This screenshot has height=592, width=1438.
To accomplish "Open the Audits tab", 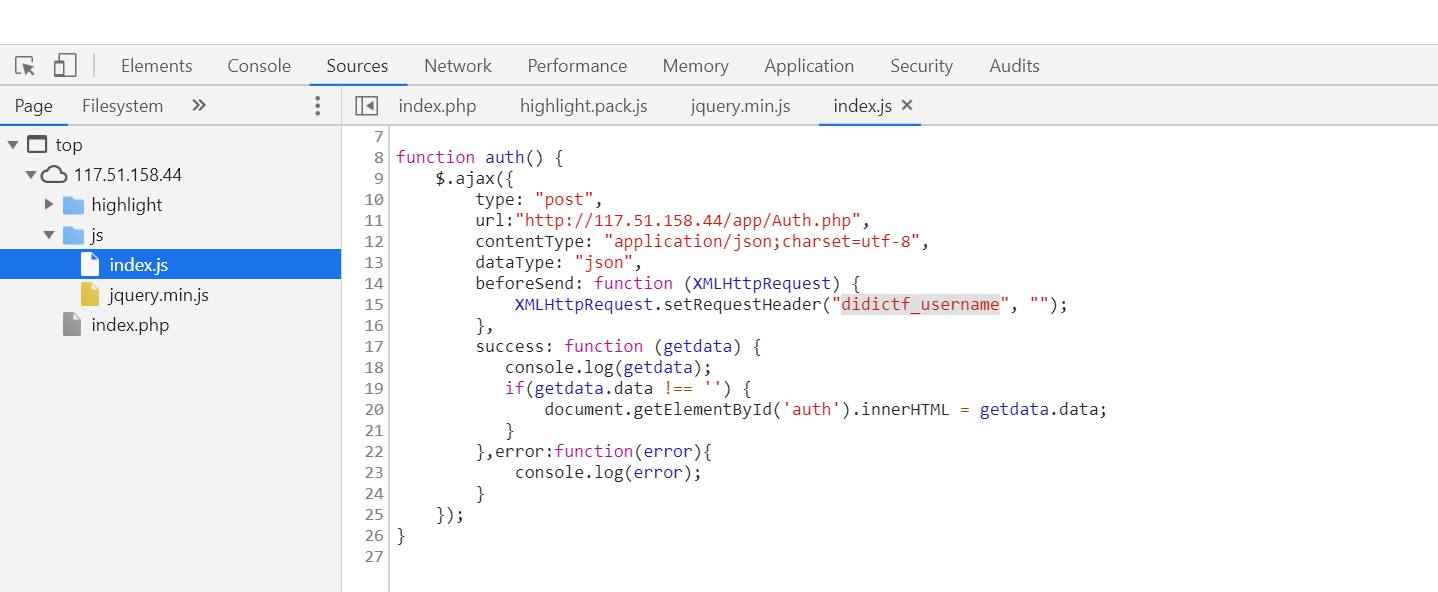I will [1014, 66].
